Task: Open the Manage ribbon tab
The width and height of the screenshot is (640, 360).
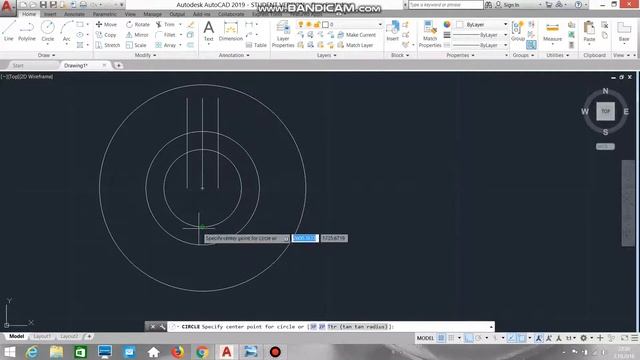Action: pos(152,14)
